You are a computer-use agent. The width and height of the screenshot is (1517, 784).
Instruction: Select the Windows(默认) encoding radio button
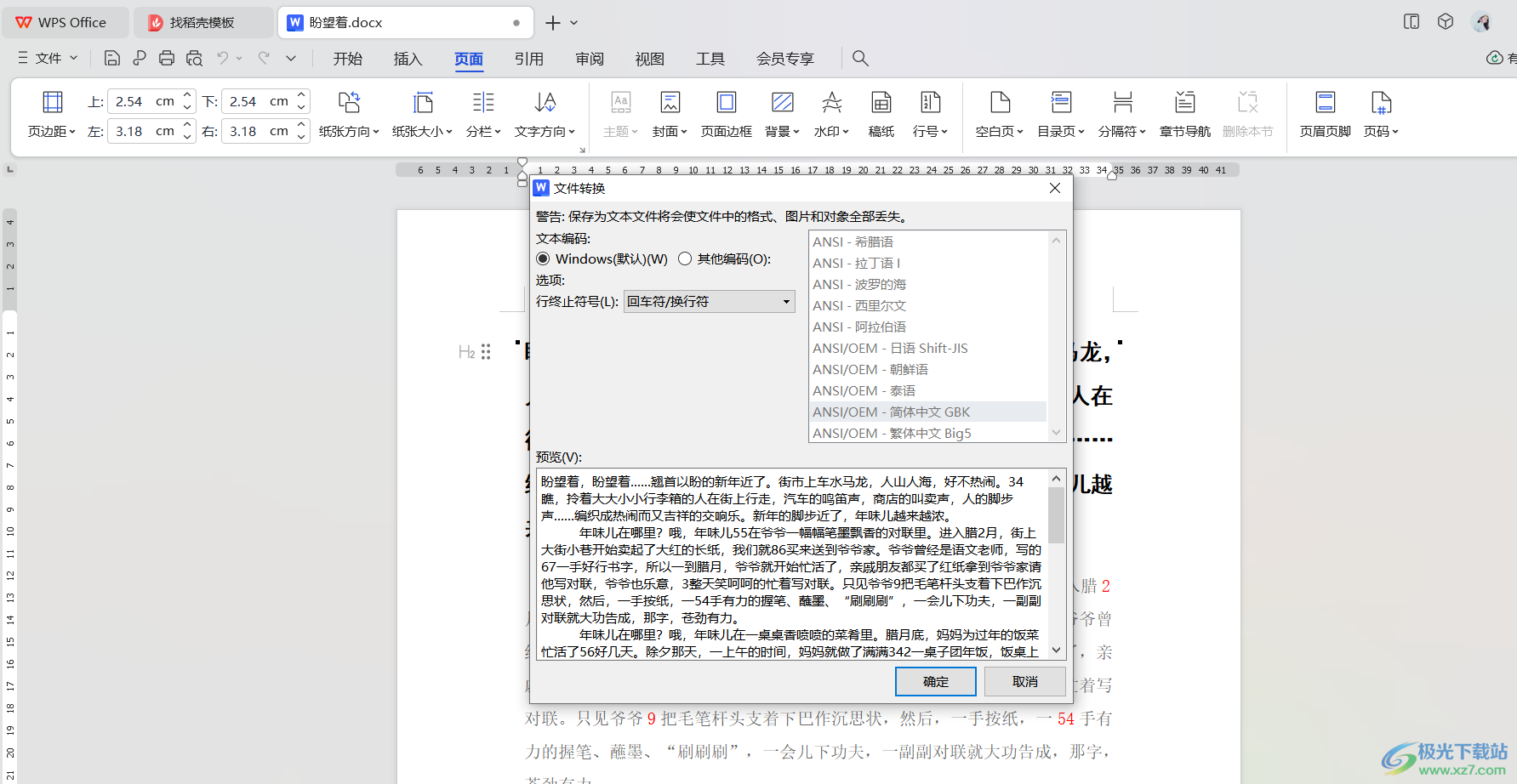click(543, 258)
